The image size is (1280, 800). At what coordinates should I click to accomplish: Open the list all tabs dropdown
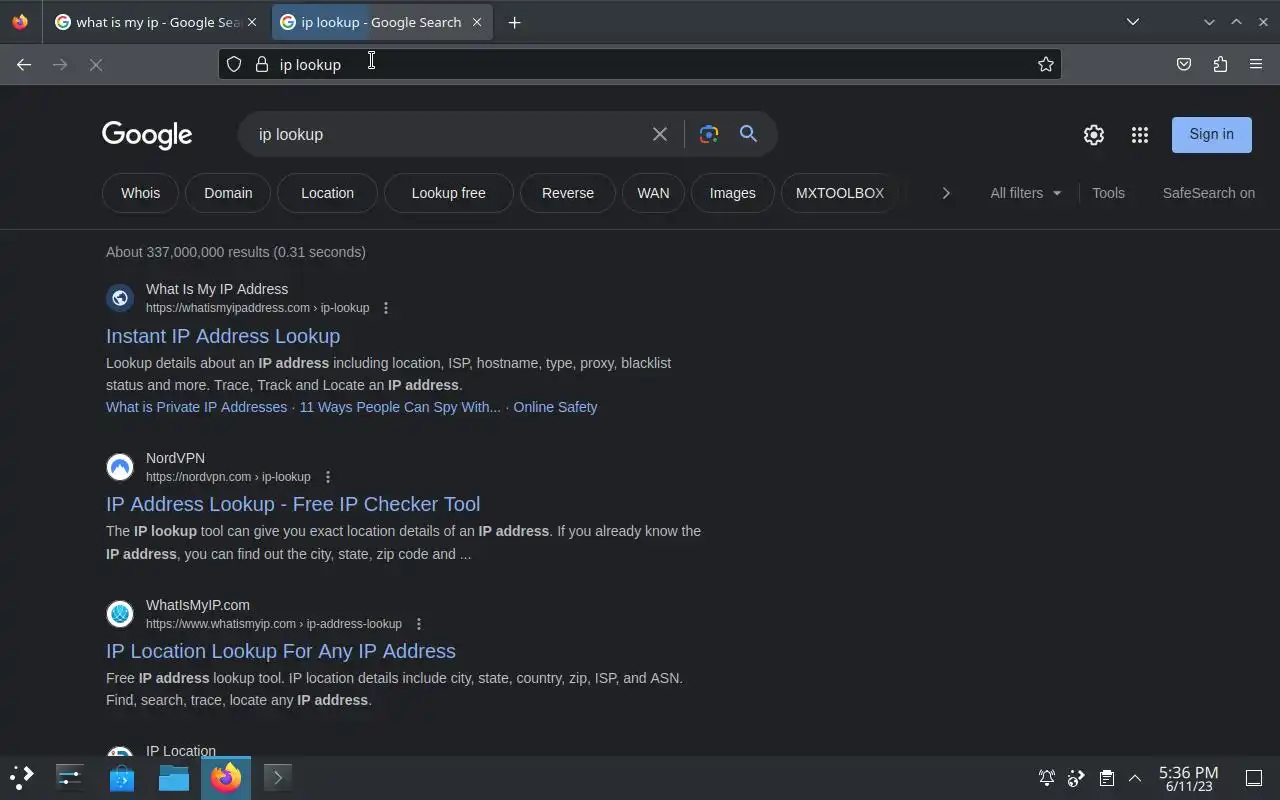tap(1132, 22)
